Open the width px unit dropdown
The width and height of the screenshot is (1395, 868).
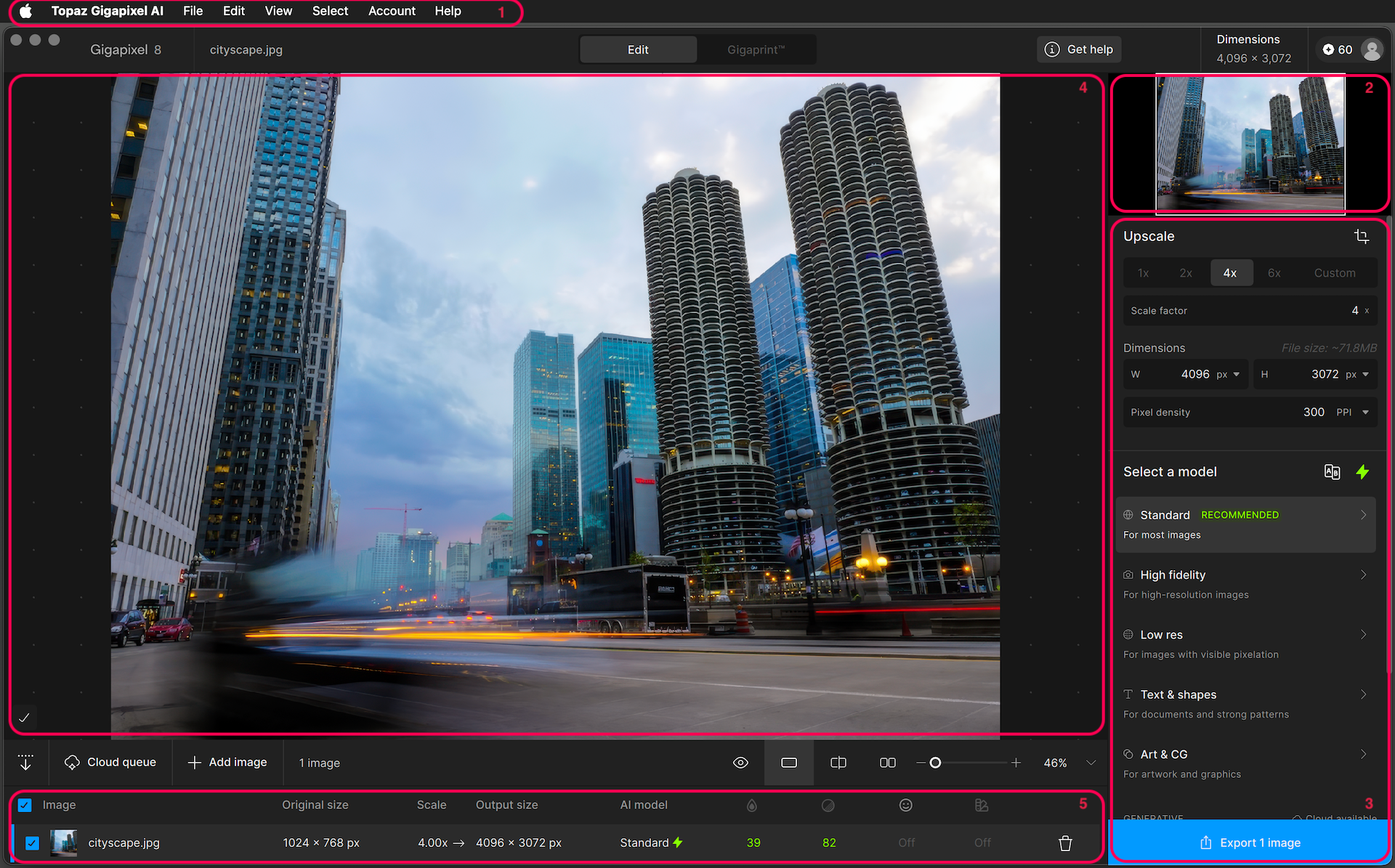[x=1237, y=375]
